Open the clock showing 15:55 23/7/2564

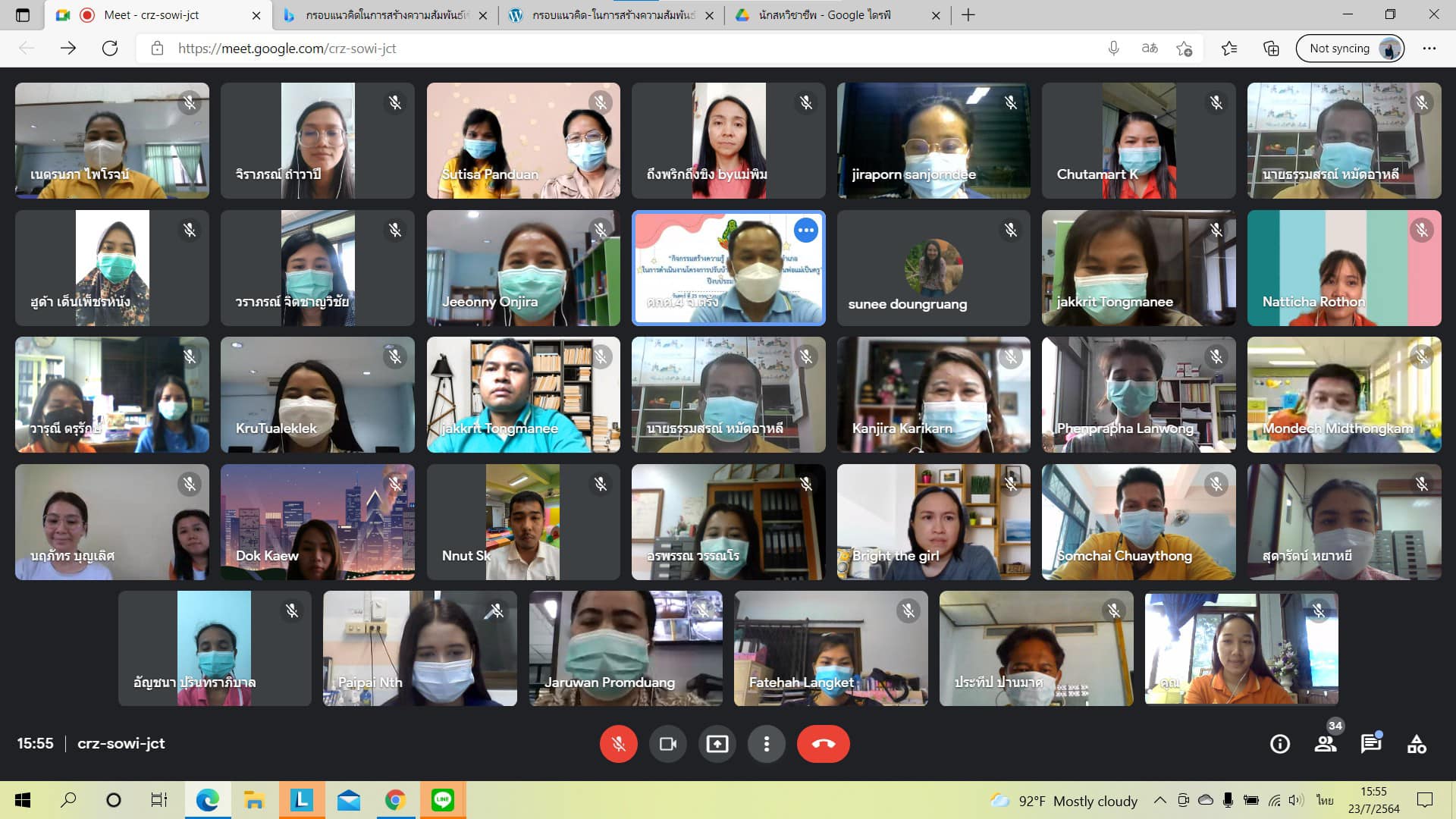pyautogui.click(x=1373, y=800)
